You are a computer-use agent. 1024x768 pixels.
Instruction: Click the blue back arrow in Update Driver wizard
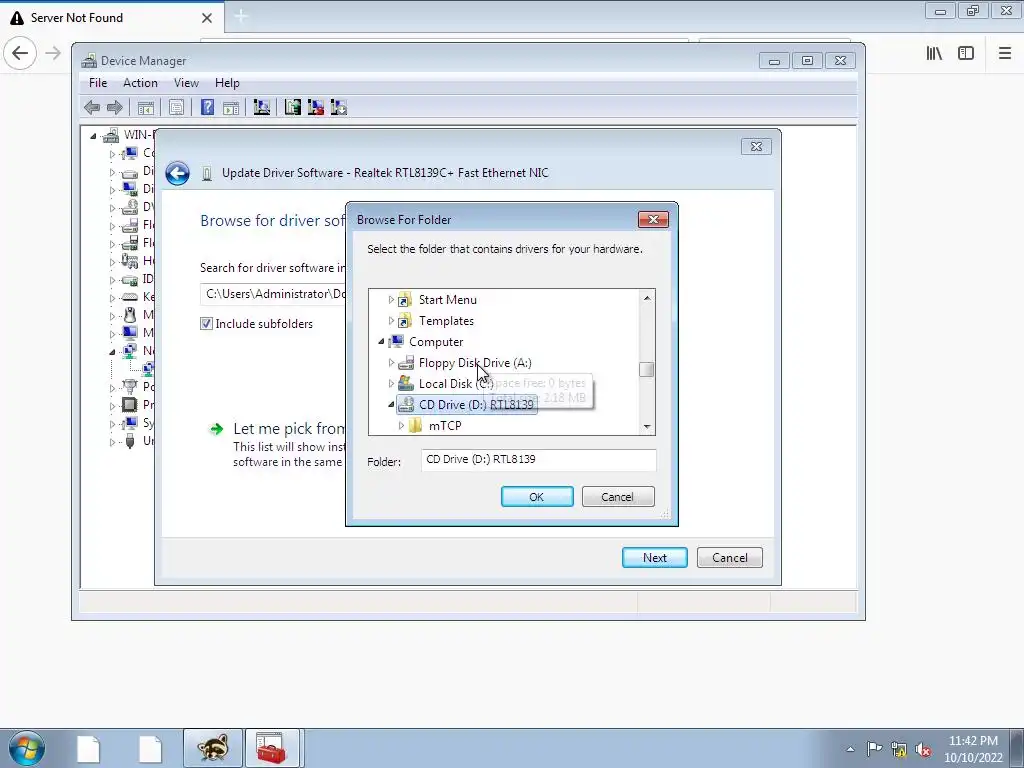click(x=177, y=173)
